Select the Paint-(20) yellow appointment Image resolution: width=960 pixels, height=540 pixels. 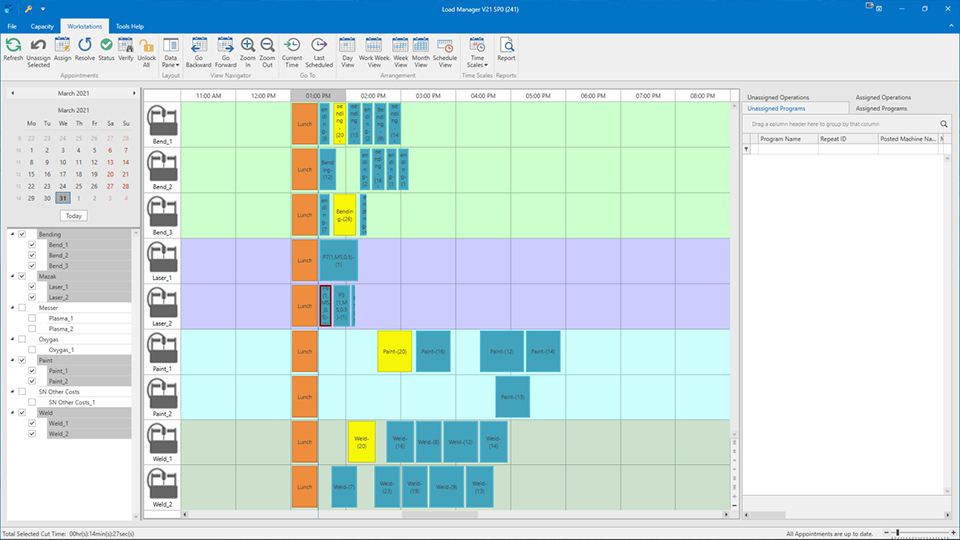pos(394,351)
